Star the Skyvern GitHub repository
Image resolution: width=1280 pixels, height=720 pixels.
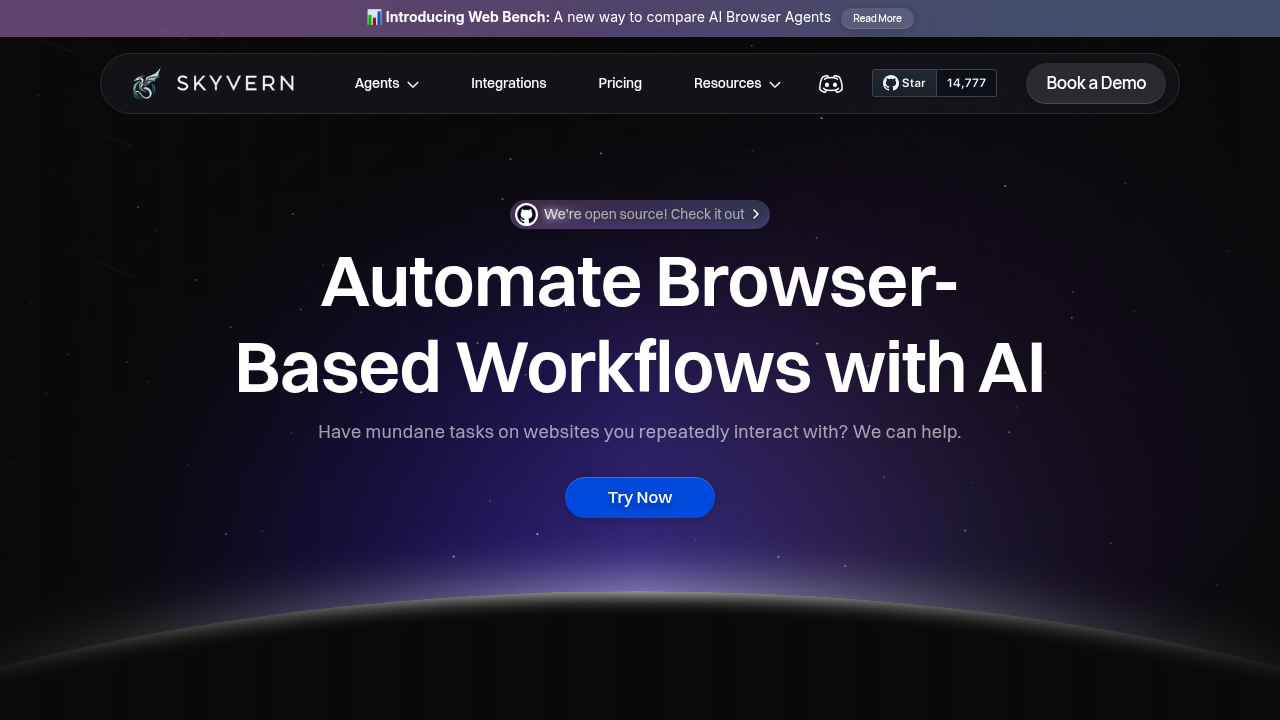[x=903, y=83]
